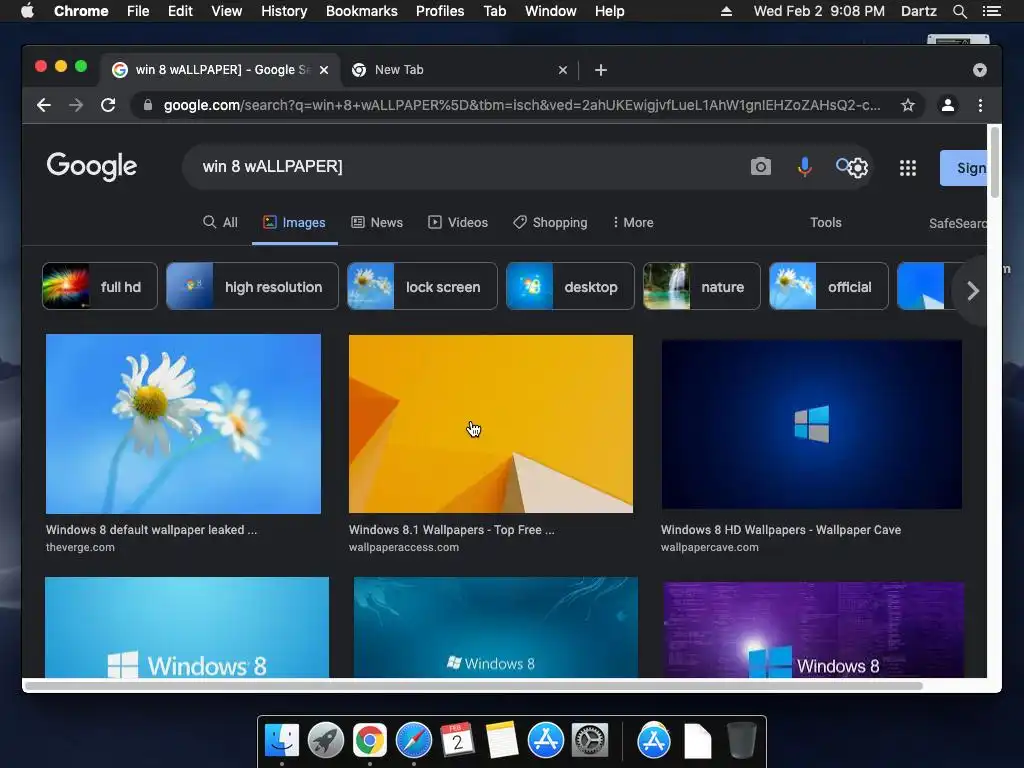This screenshot has height=768, width=1024.
Task: Filter images by 'desktop' chip
Action: coord(570,286)
